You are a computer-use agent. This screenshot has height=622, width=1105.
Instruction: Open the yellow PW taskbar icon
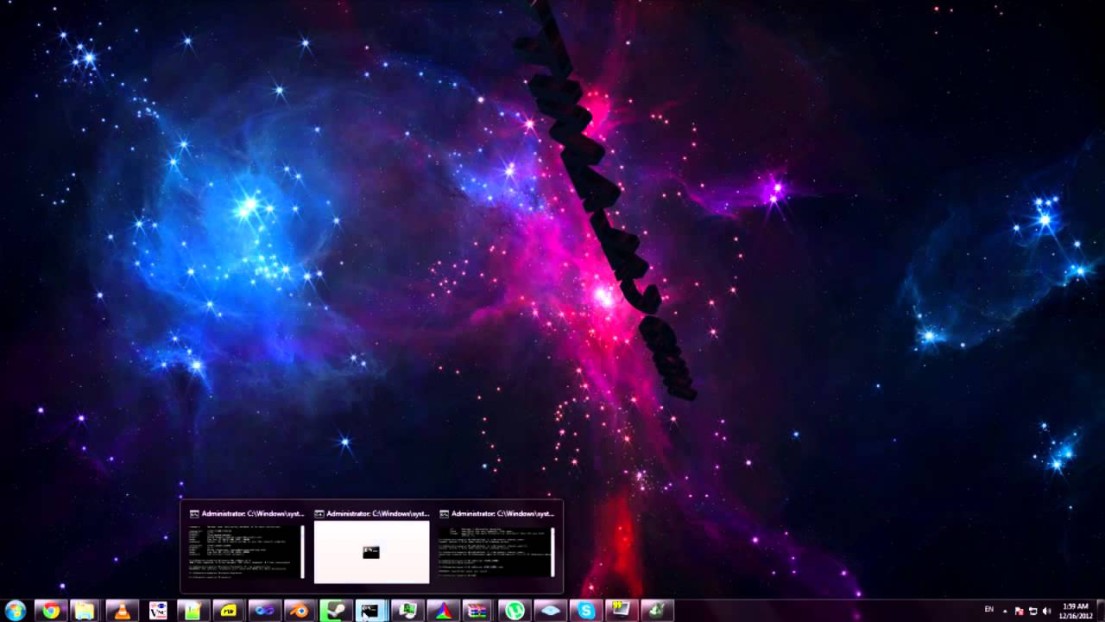[x=228, y=610]
